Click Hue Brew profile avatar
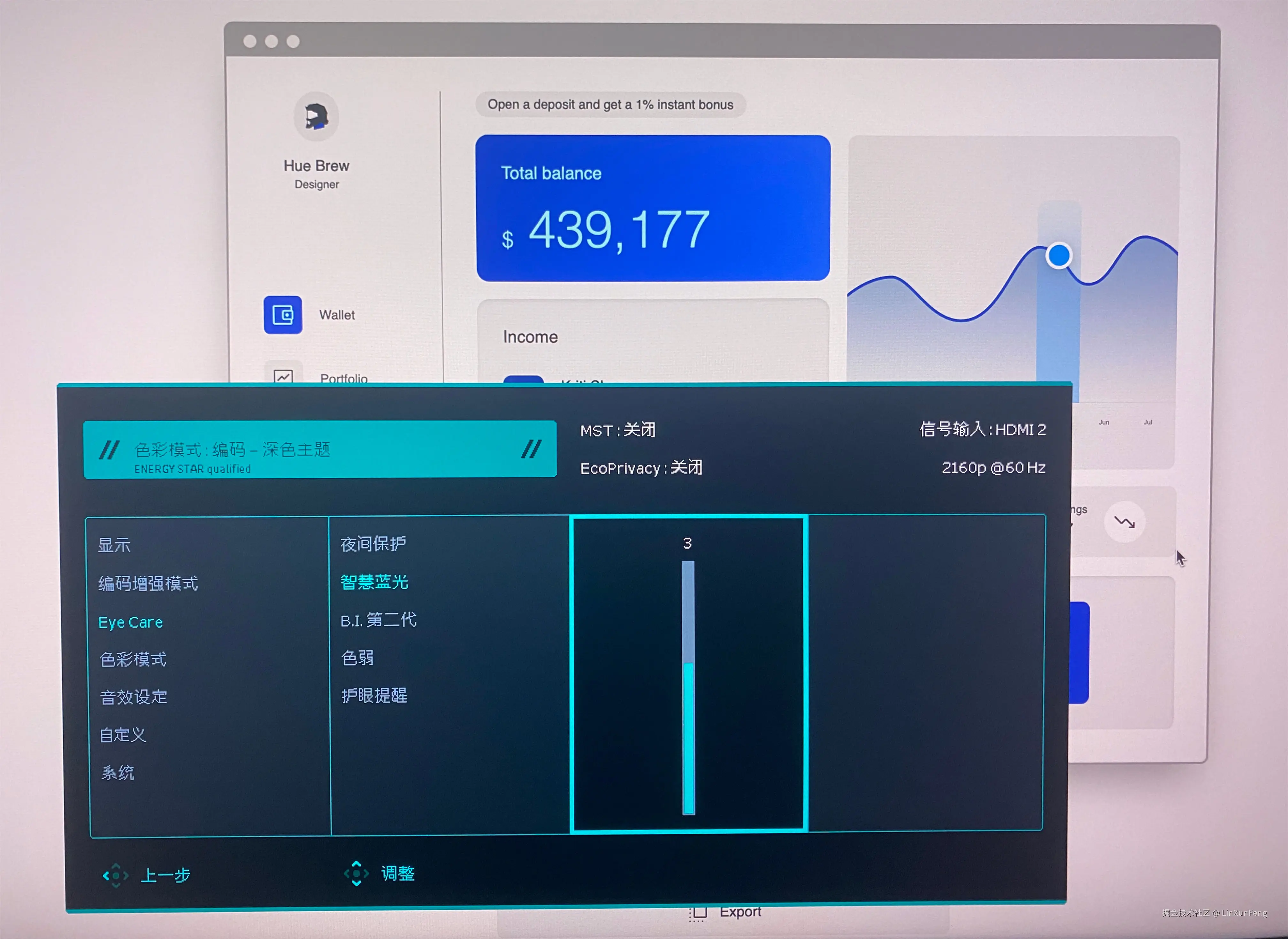The width and height of the screenshot is (1288, 939). point(316,117)
